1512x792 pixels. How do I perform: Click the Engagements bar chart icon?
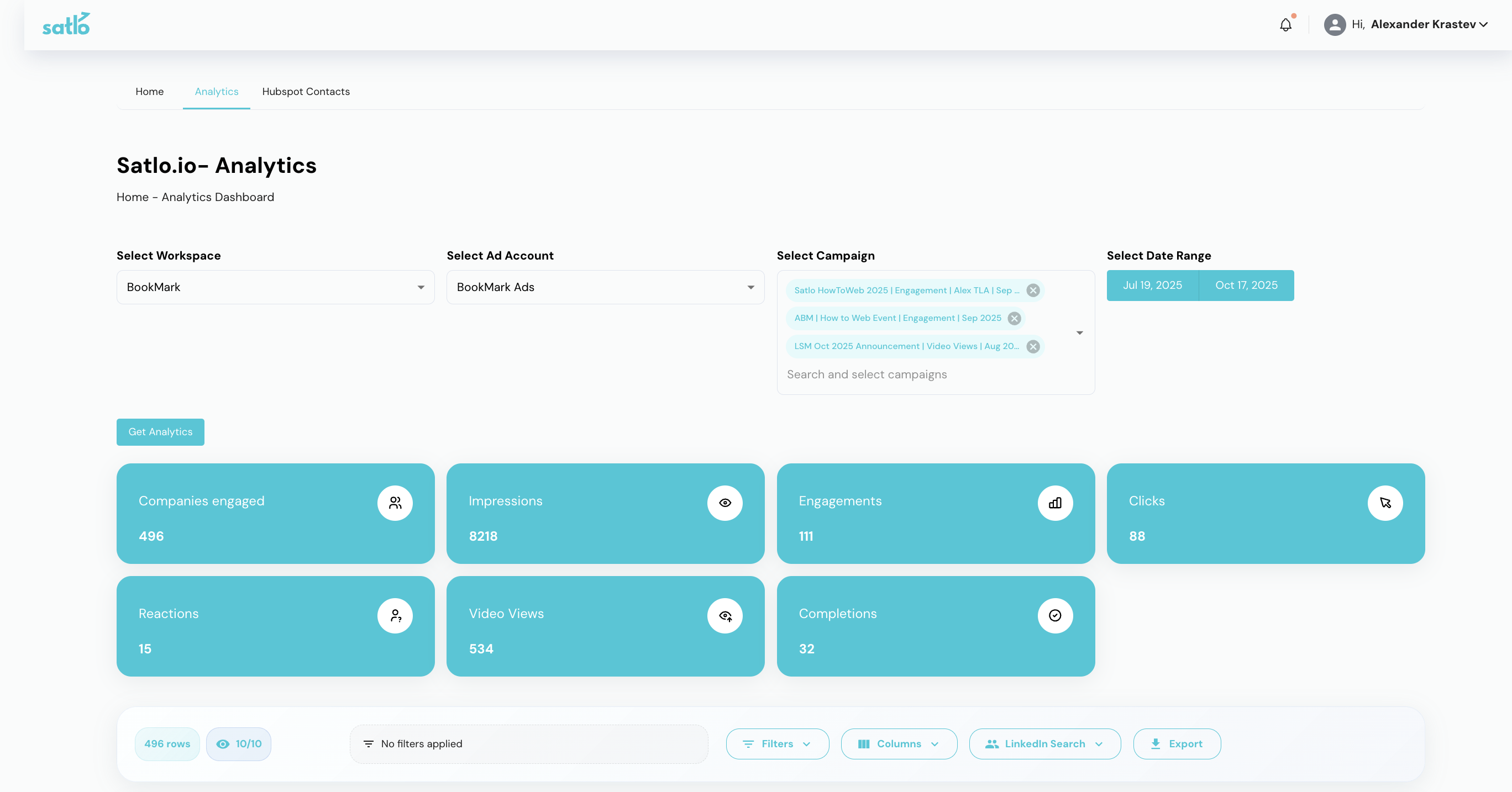[x=1055, y=503]
